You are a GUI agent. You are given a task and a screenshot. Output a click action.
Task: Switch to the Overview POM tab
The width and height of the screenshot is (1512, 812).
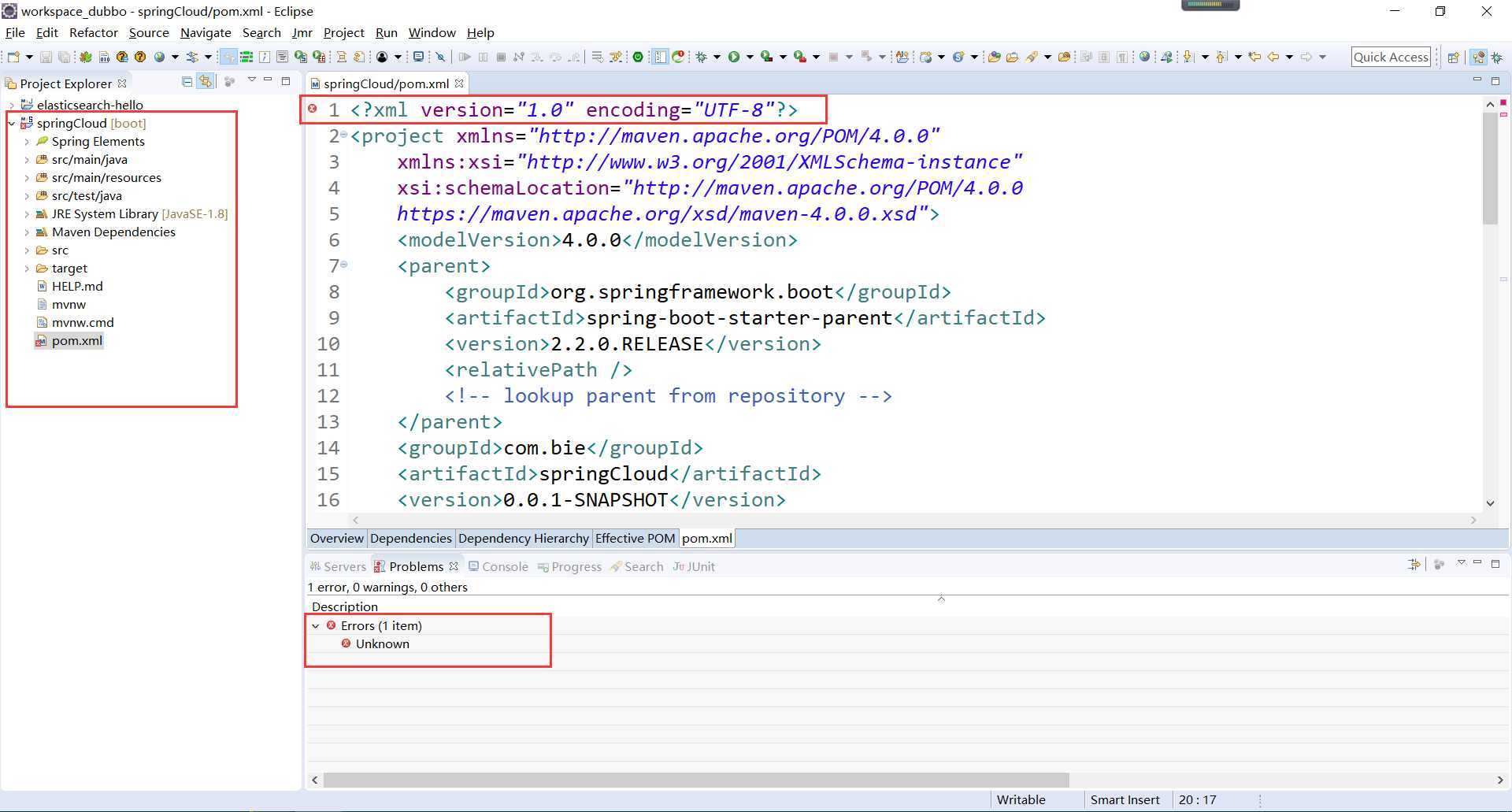[x=336, y=539]
